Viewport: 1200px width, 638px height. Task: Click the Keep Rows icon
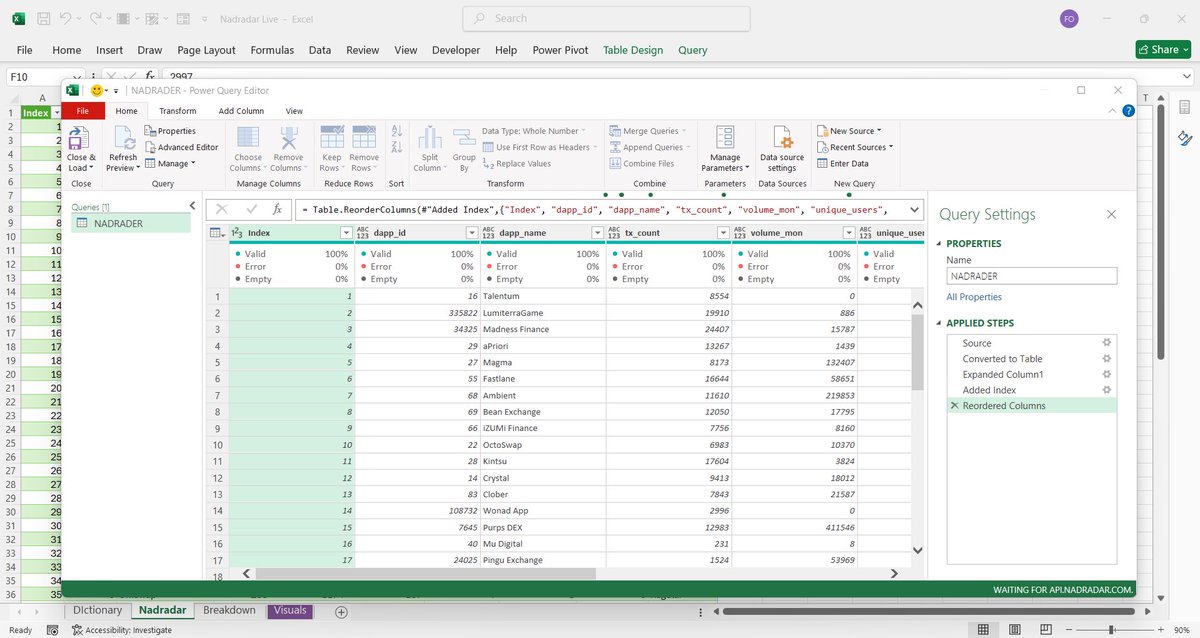pos(331,139)
